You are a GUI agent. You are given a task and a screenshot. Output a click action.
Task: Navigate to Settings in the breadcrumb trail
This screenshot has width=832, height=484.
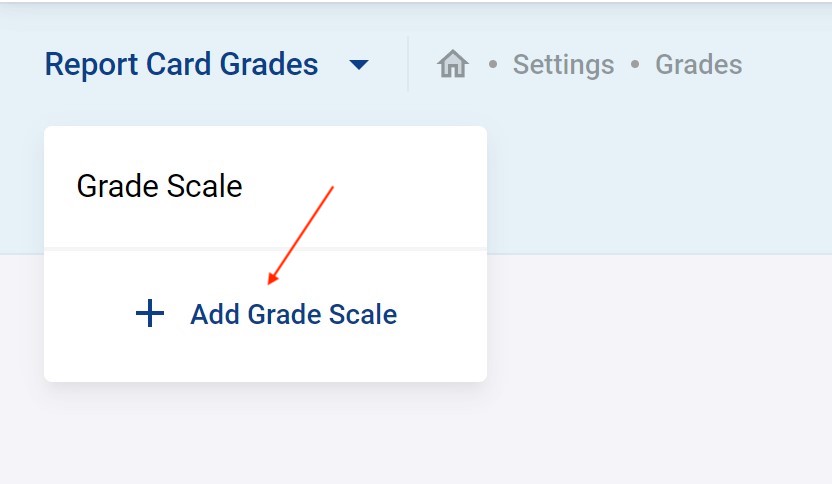click(563, 65)
